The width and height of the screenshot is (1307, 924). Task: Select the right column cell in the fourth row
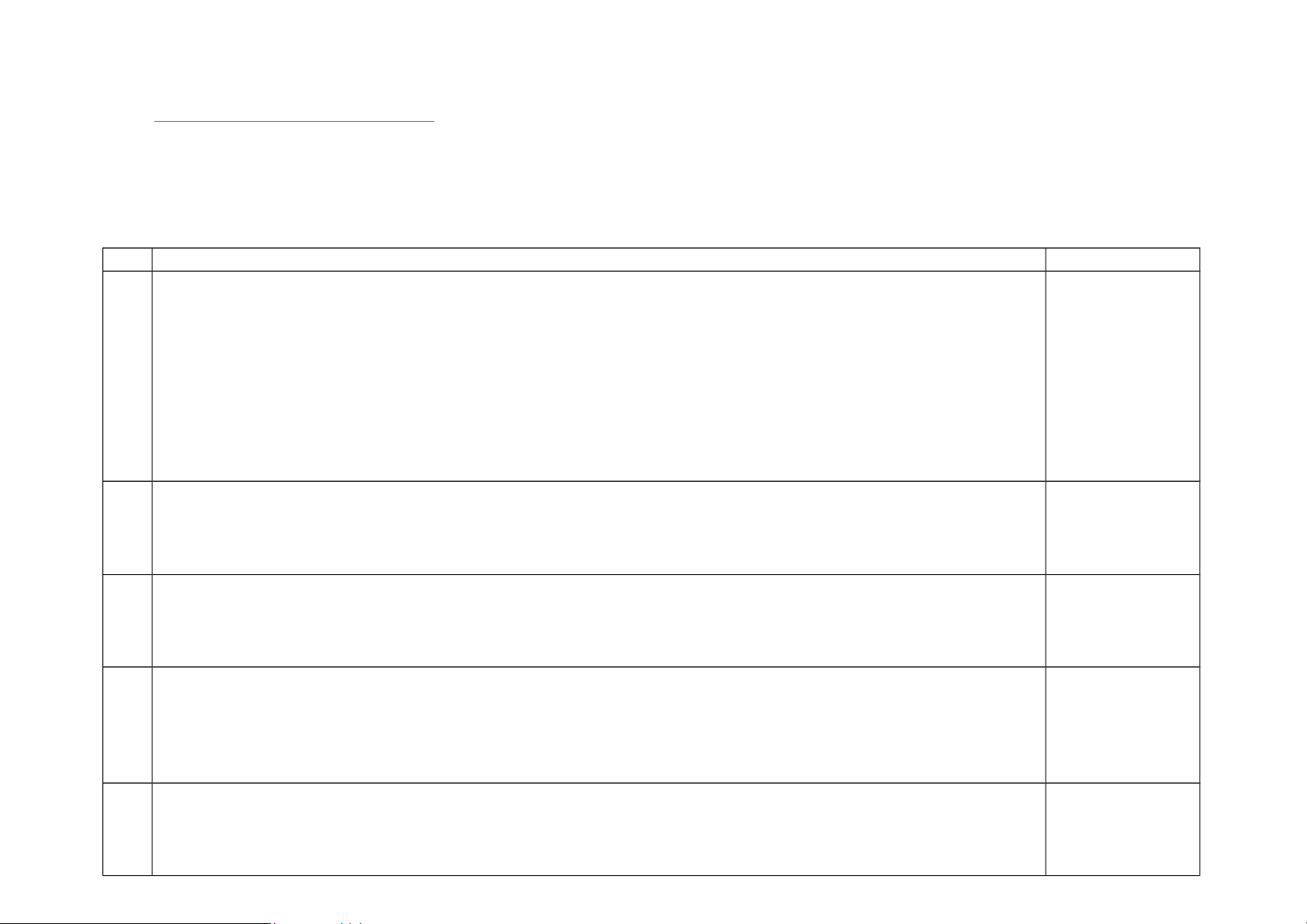coord(1122,621)
